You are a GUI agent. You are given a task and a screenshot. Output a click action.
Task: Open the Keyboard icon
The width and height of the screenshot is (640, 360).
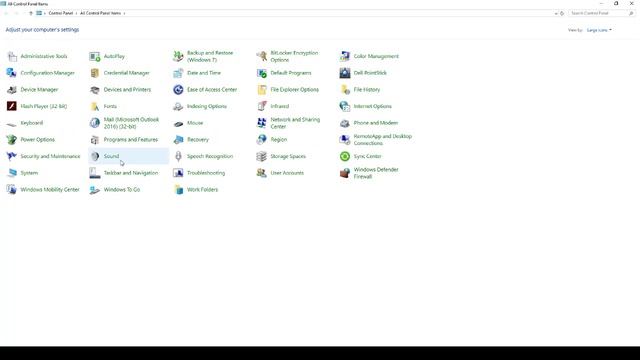point(12,123)
